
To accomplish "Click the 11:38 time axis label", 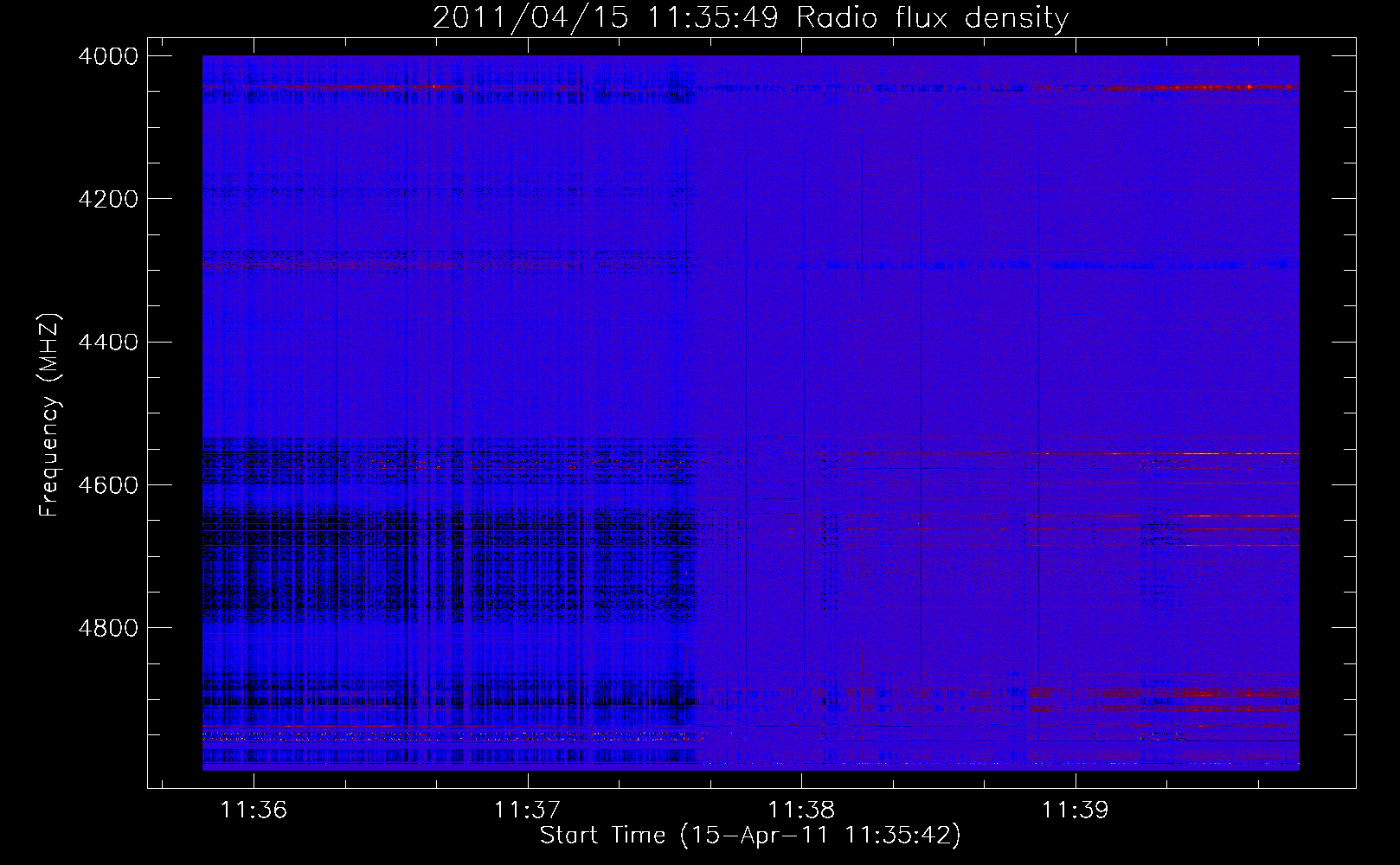I will [x=801, y=810].
